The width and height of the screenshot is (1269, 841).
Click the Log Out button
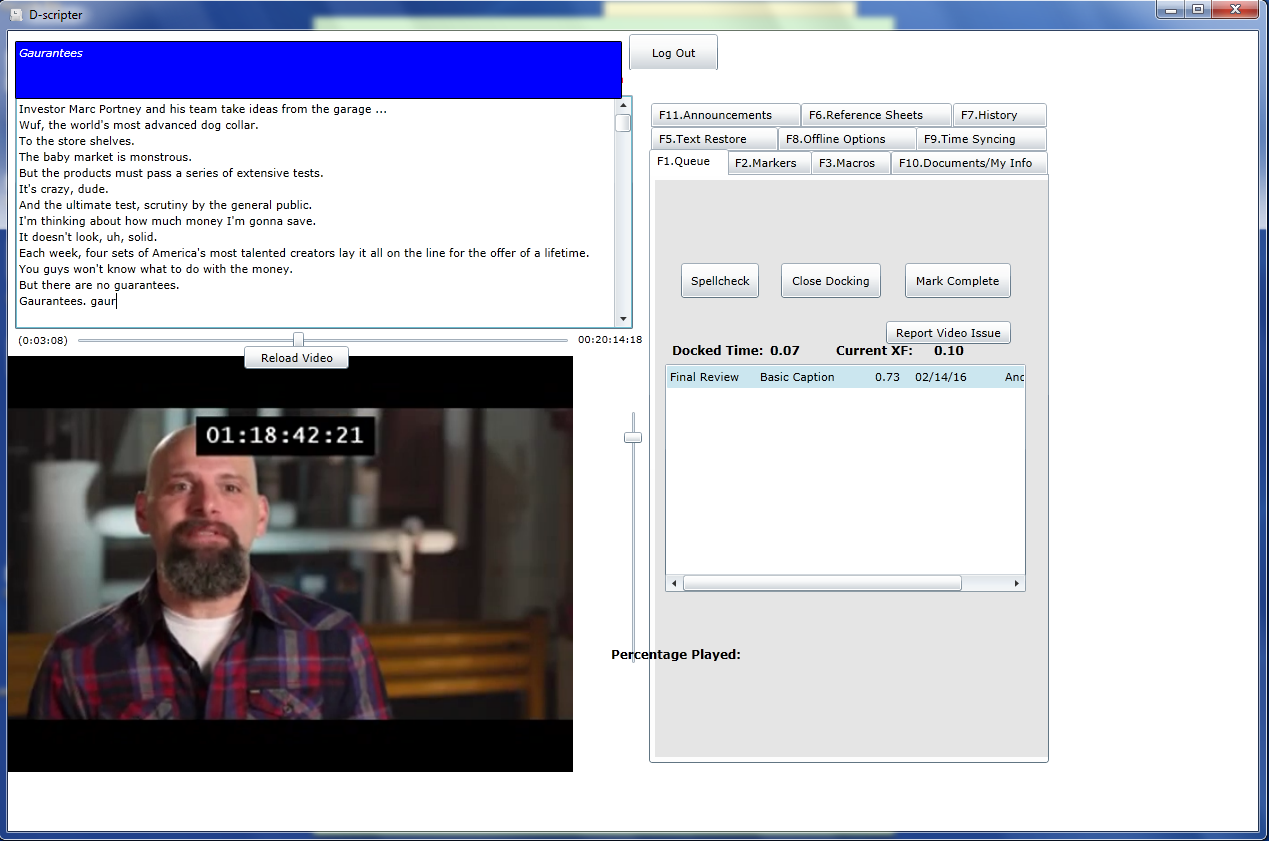(x=673, y=53)
